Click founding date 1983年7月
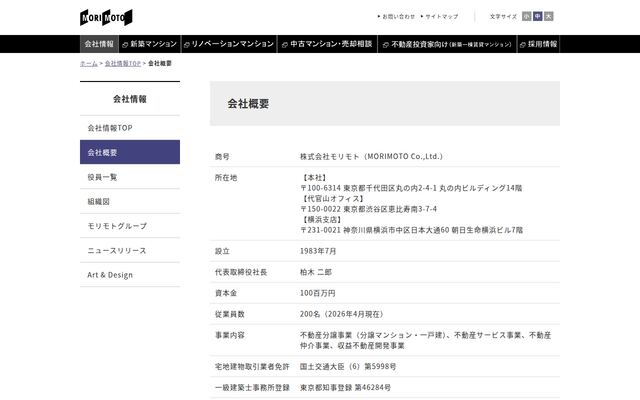Screen dimensions: 640x400 [x=318, y=251]
